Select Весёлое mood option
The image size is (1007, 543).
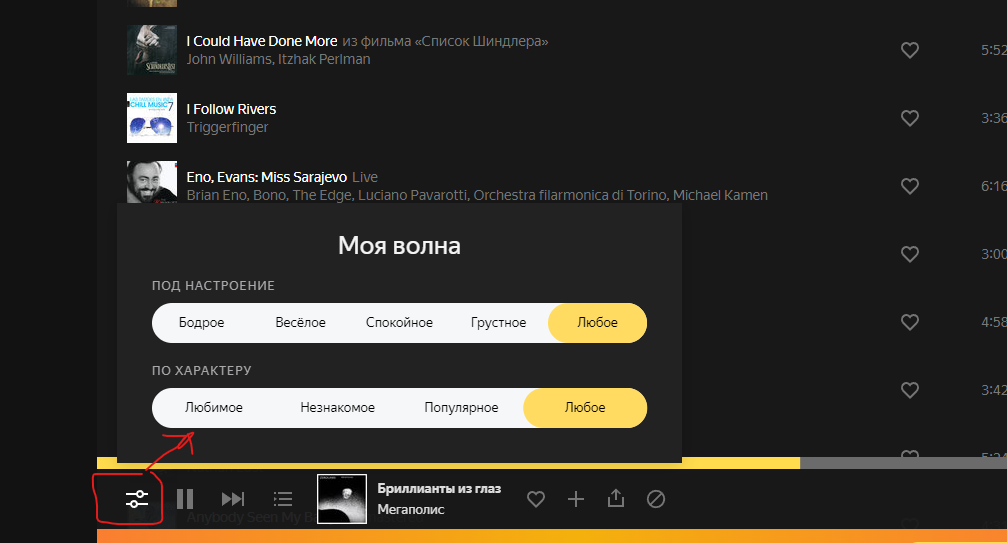coord(301,323)
